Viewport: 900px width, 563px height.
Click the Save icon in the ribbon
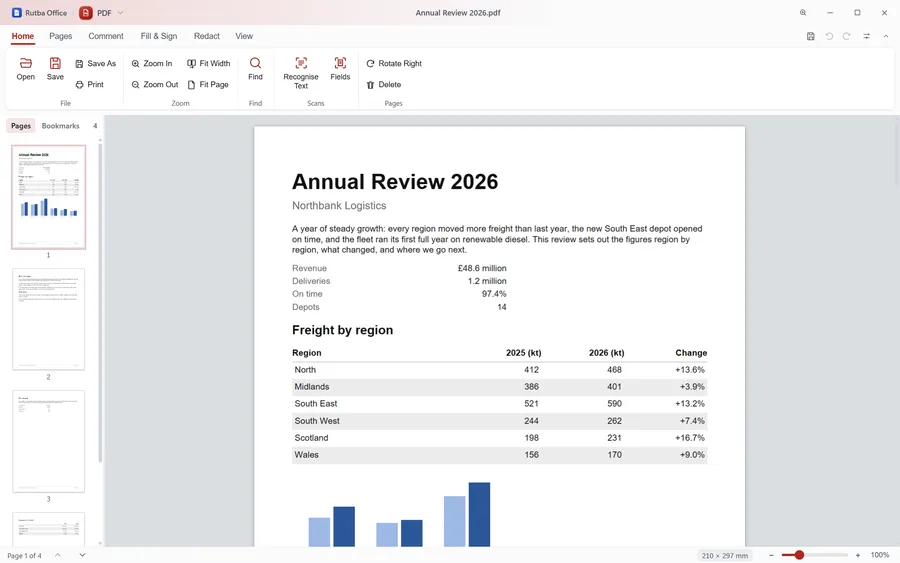[x=55, y=69]
